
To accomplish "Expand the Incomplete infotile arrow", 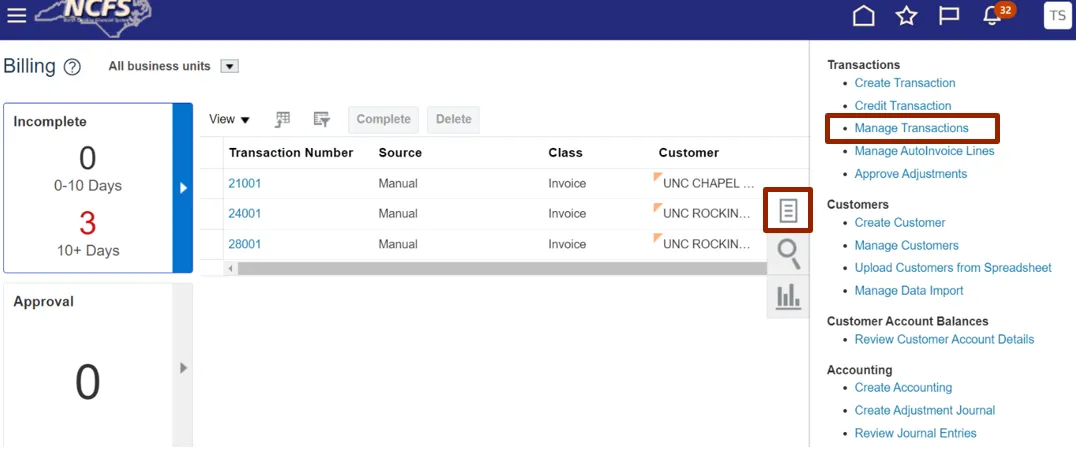I will [182, 187].
